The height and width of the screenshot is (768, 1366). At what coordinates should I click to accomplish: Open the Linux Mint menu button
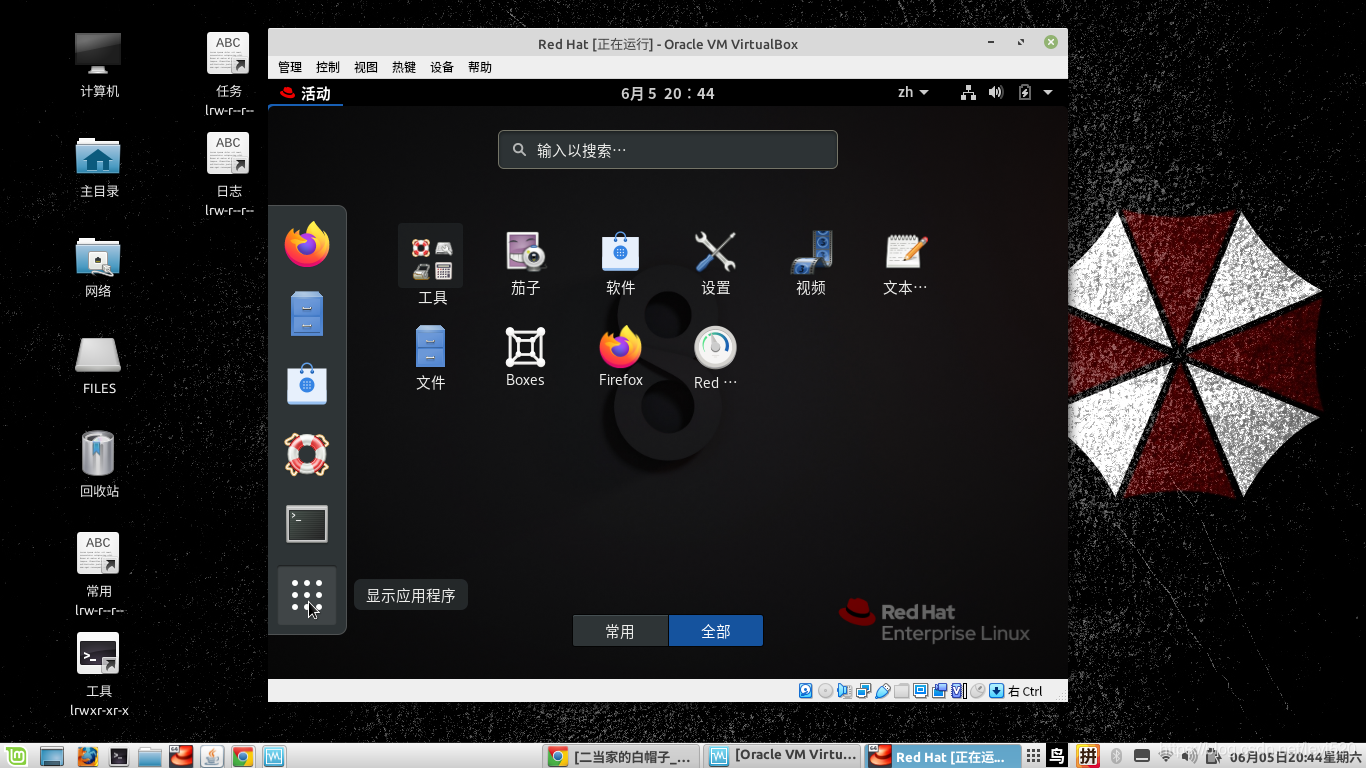point(16,756)
